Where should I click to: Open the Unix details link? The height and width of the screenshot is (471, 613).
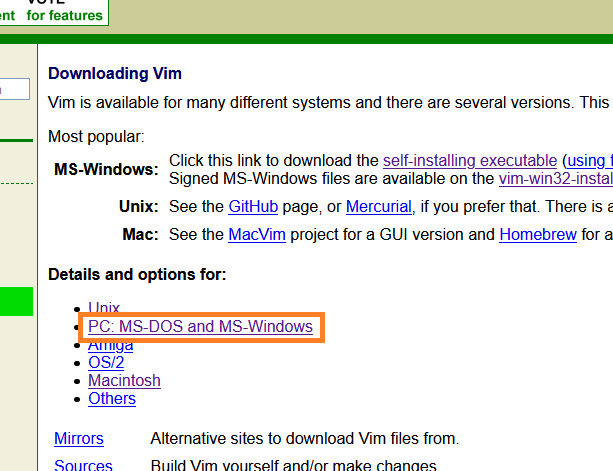tap(104, 307)
